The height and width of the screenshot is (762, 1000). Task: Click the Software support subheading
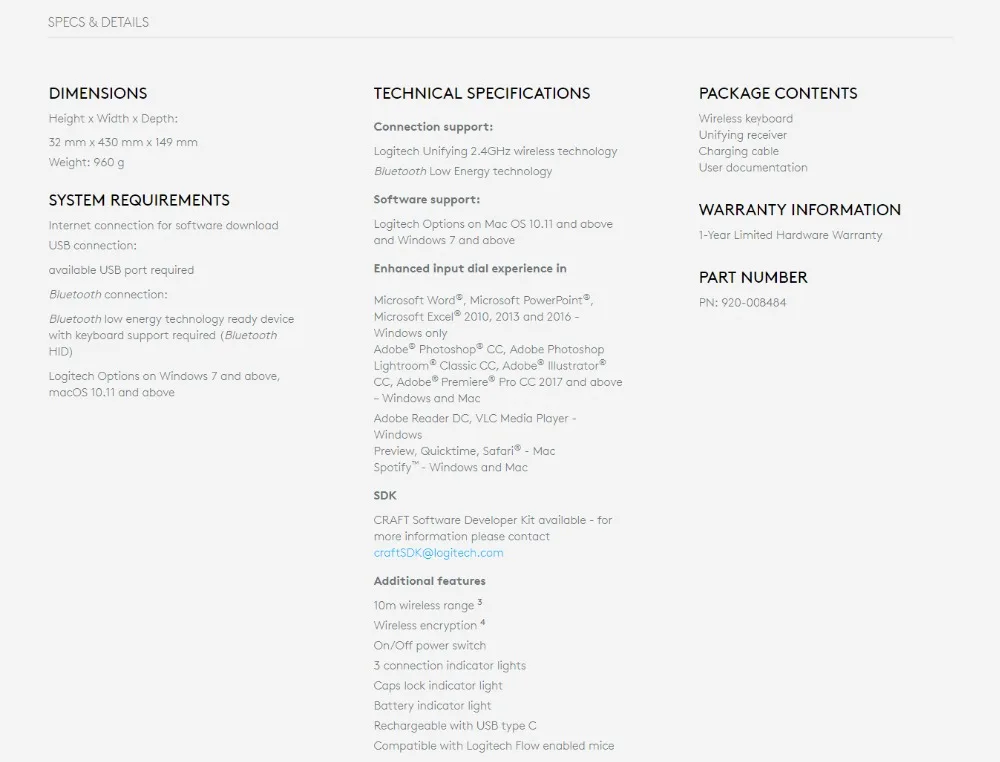coord(427,200)
